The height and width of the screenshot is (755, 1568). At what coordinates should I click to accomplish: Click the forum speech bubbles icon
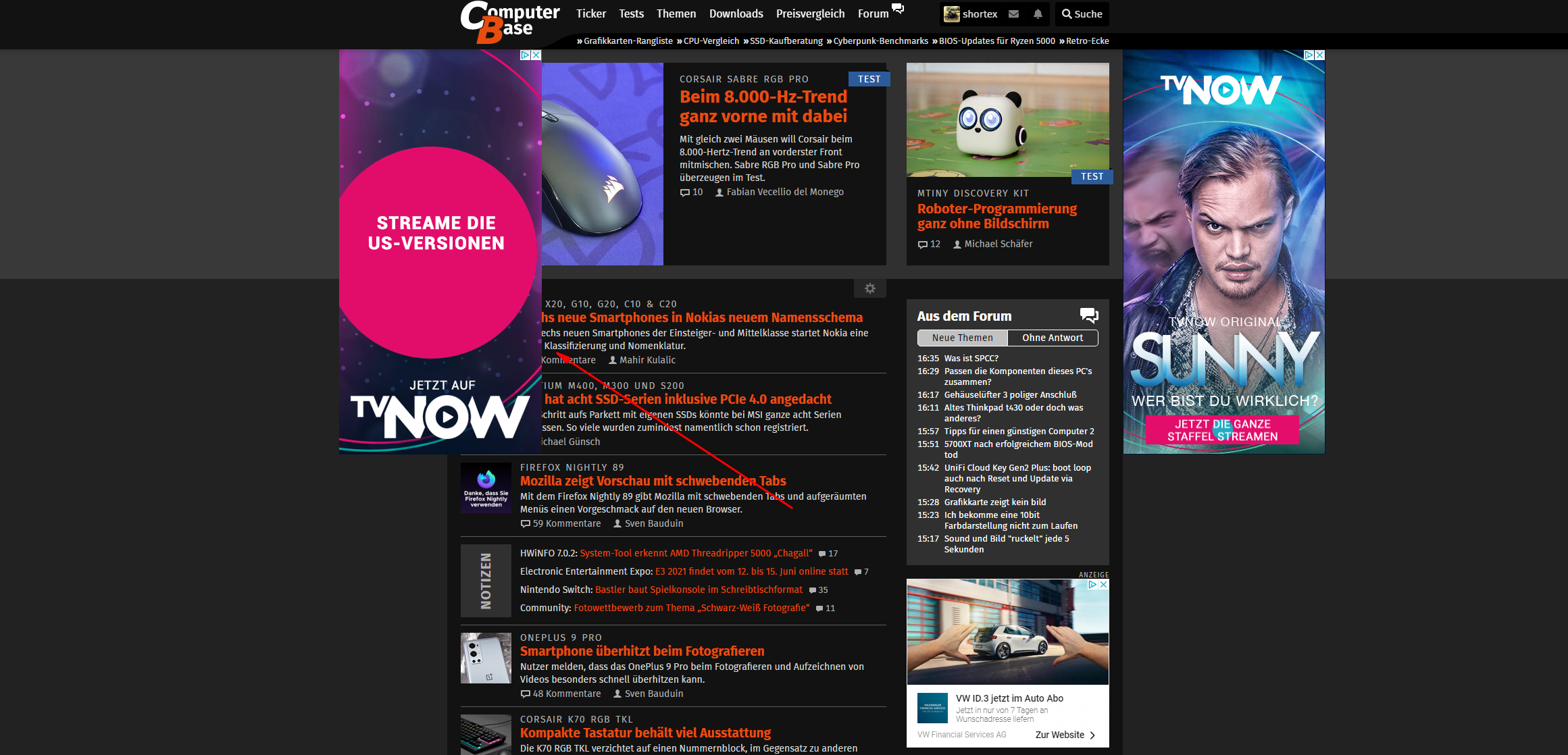[1088, 315]
